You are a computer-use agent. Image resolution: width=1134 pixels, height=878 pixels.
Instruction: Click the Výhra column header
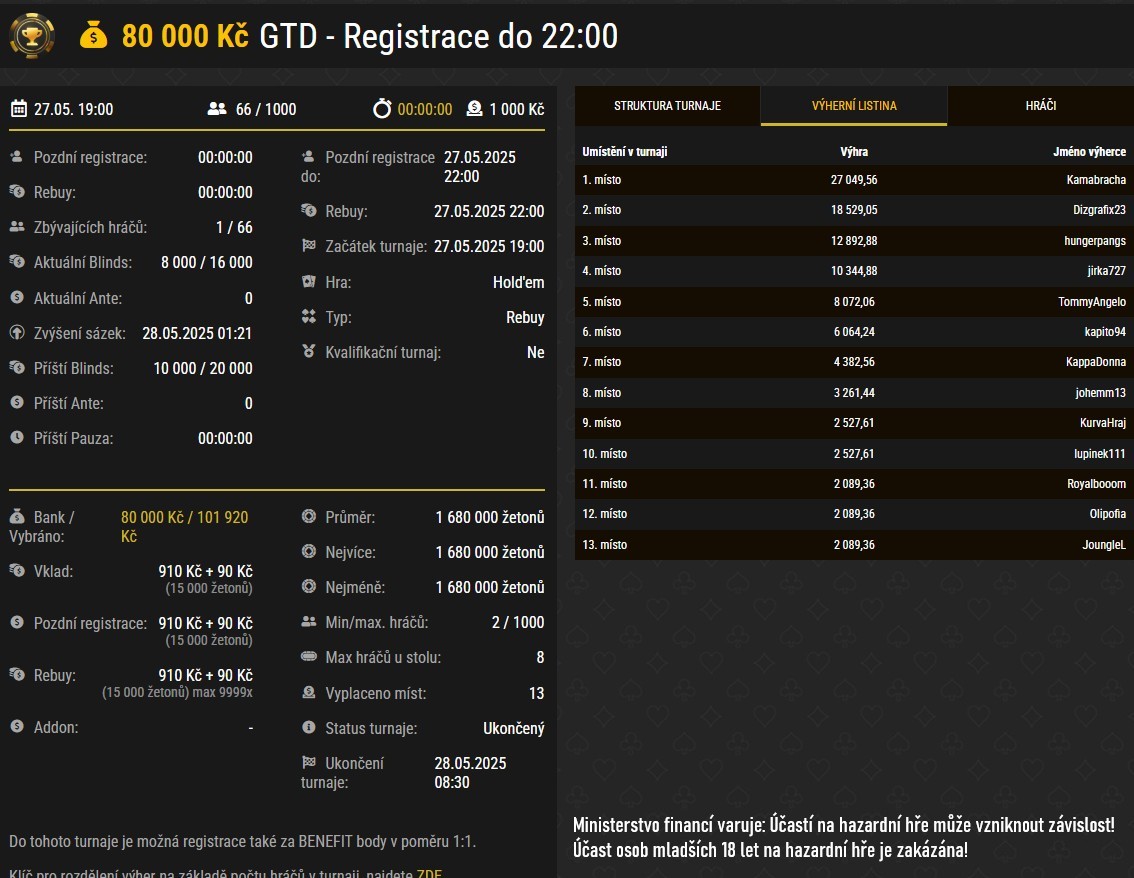tap(853, 152)
